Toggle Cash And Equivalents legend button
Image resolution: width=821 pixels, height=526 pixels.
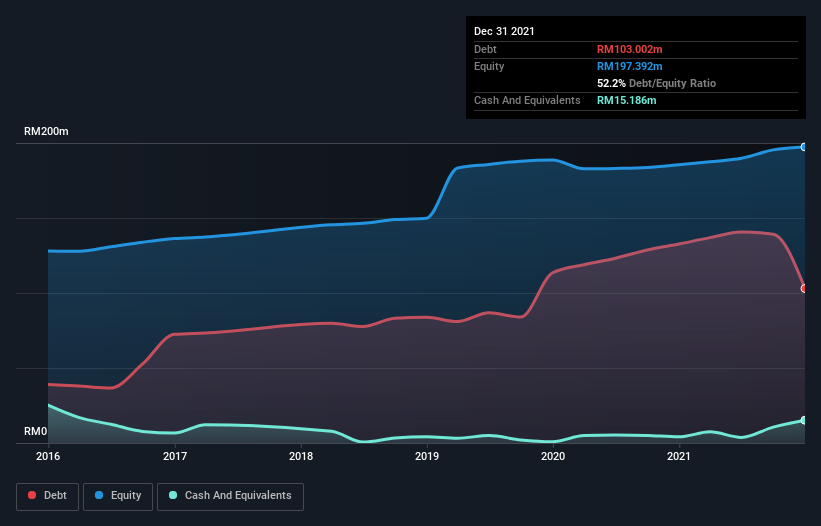click(x=230, y=496)
